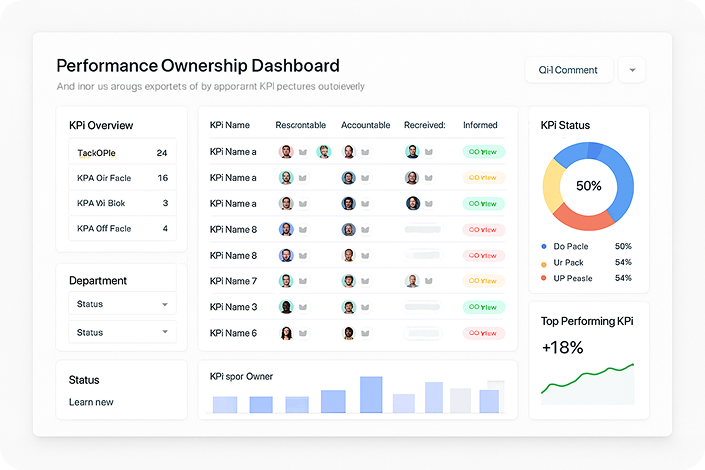Open the green View badge for KPi Name 3
This screenshot has height=470, width=705.
(484, 307)
